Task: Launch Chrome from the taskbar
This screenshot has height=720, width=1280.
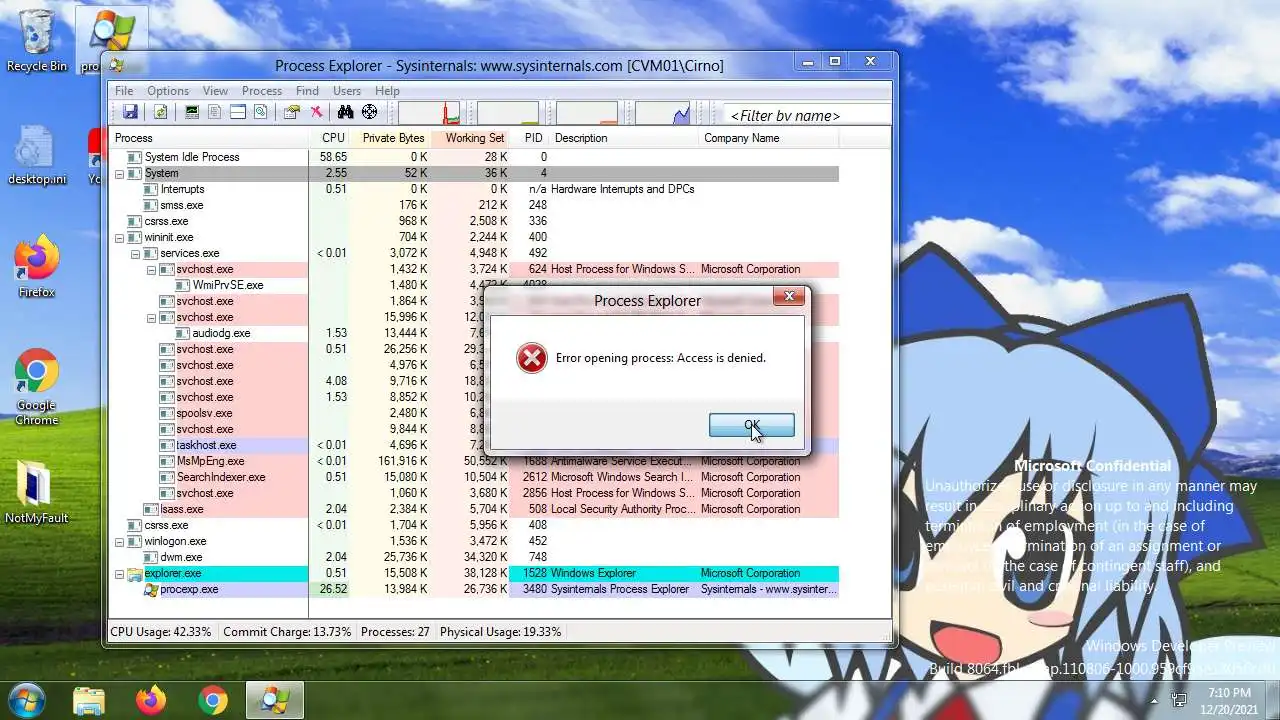Action: pos(212,700)
